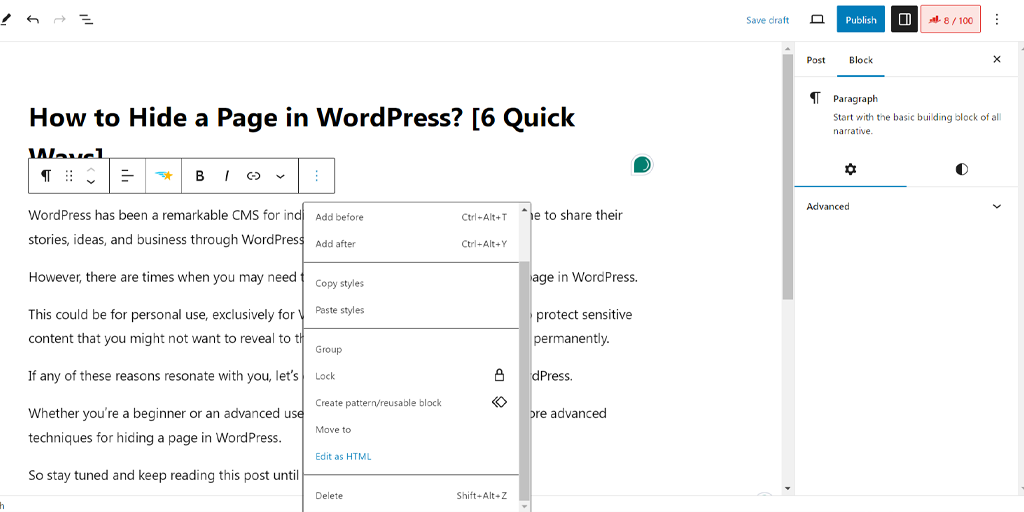Expand more formatting options chevron
Screen dimensions: 1024x512
click(x=280, y=176)
